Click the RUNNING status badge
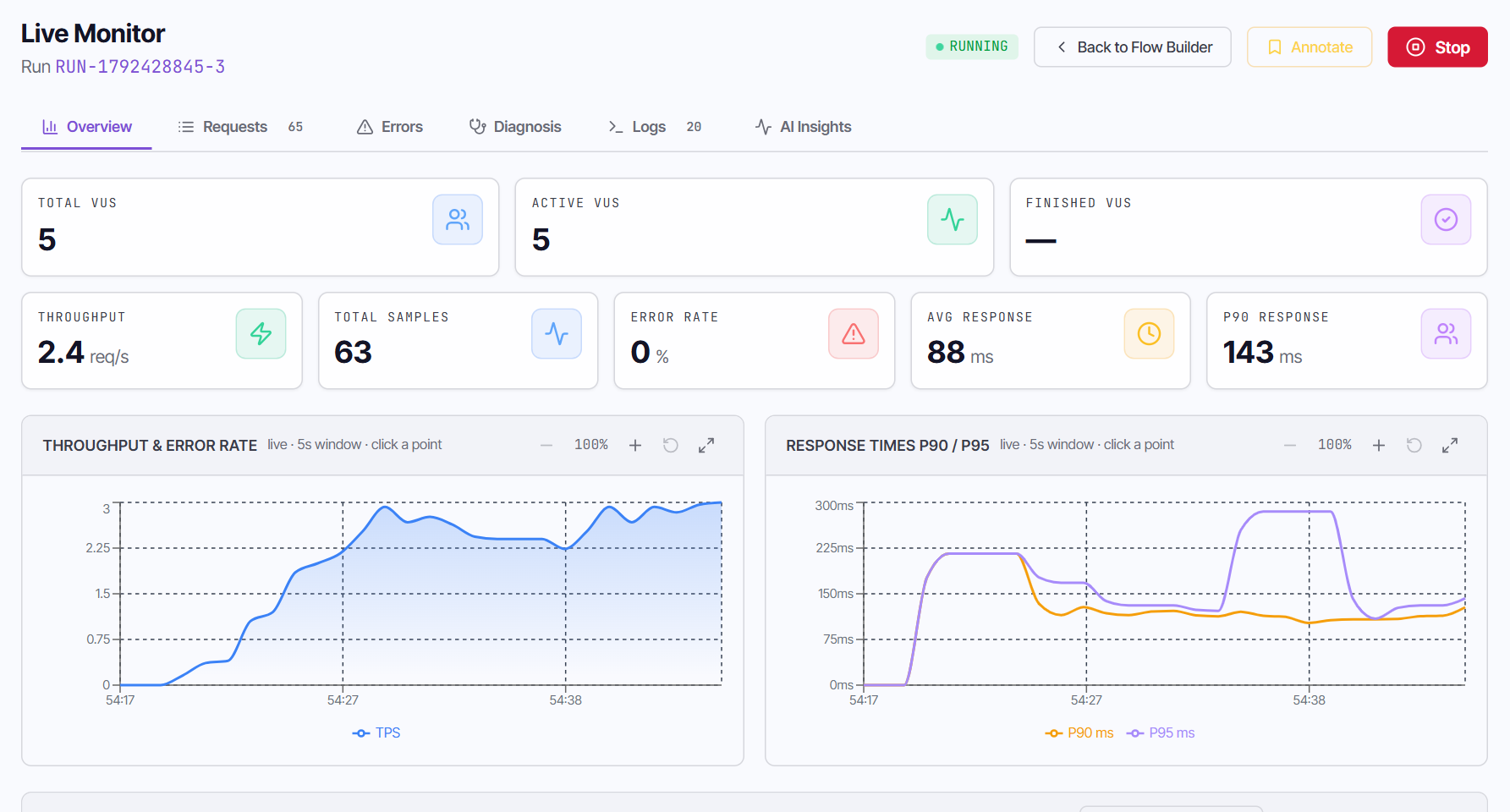Viewport: 1510px width, 812px height. point(972,47)
